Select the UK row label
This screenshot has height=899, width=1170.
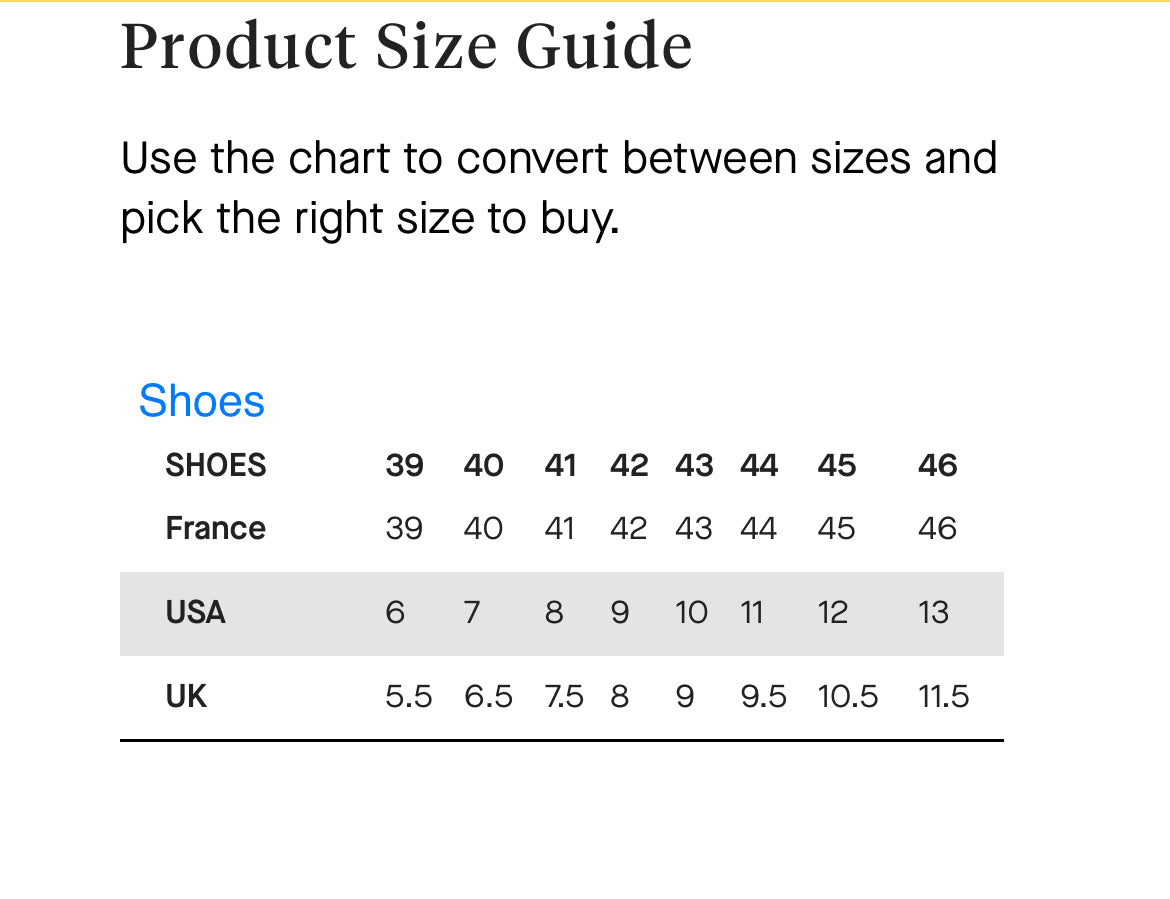coord(186,696)
